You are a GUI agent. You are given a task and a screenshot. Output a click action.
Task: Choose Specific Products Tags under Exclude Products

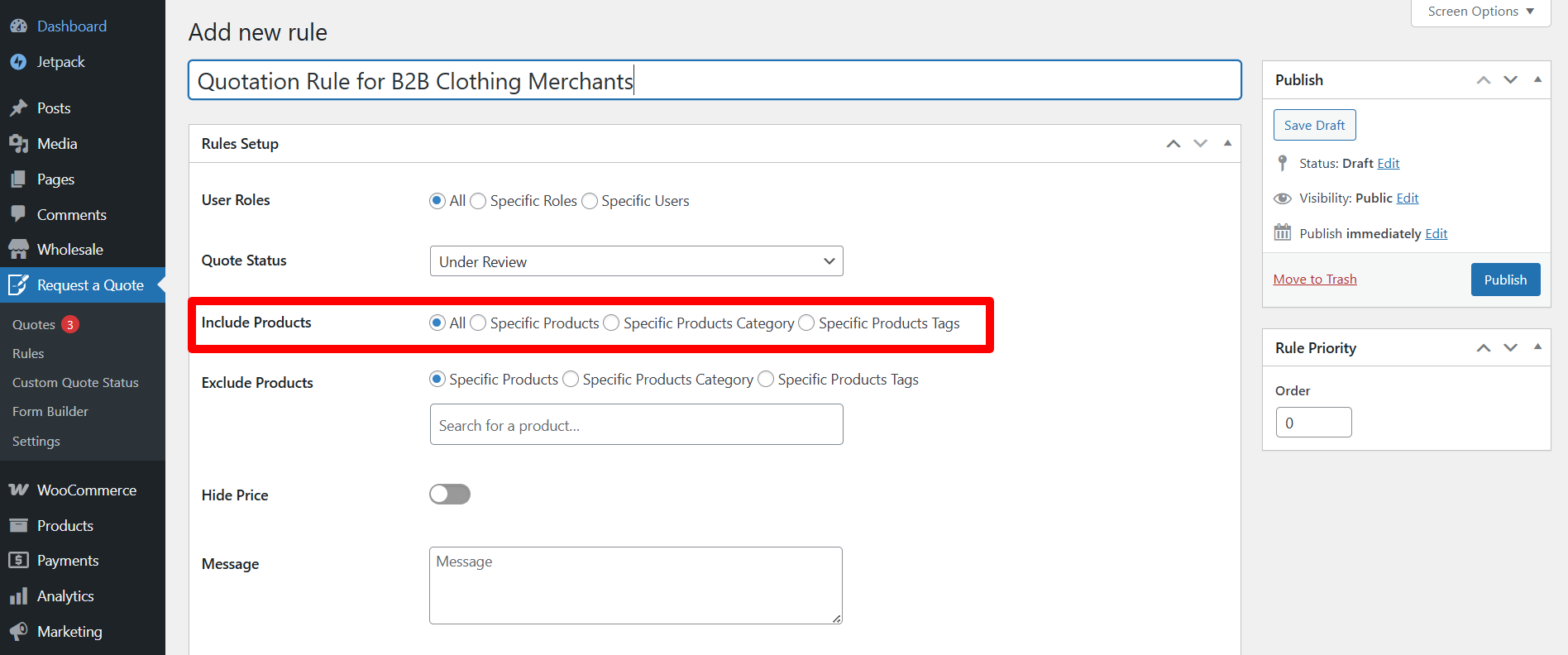tap(766, 379)
